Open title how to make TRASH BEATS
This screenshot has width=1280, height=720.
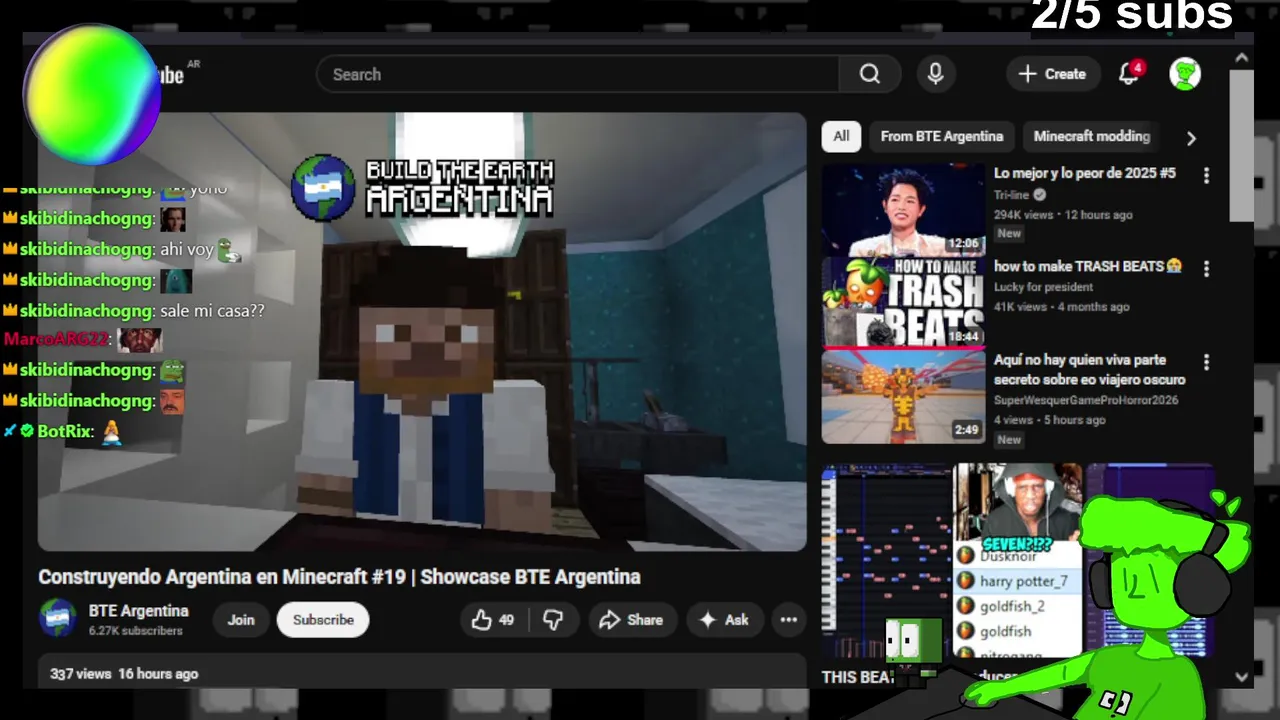(1087, 266)
